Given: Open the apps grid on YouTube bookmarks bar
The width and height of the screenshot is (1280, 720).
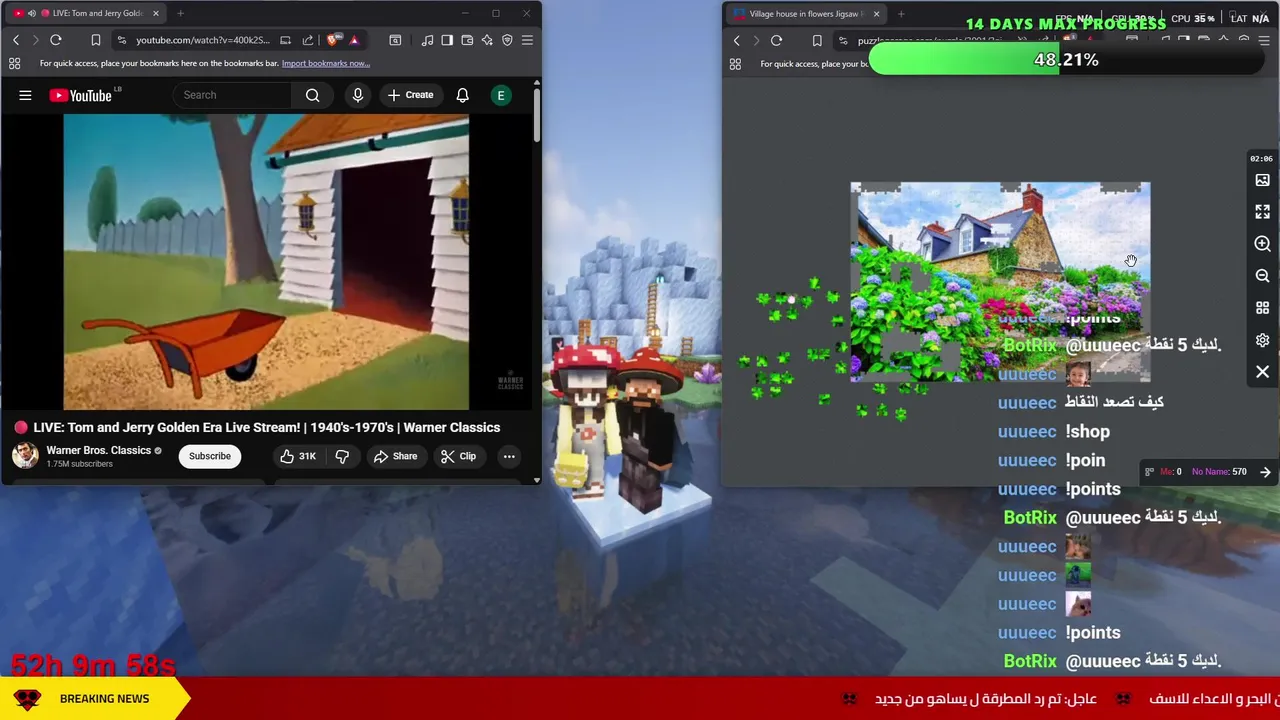Looking at the screenshot, I should tap(15, 63).
